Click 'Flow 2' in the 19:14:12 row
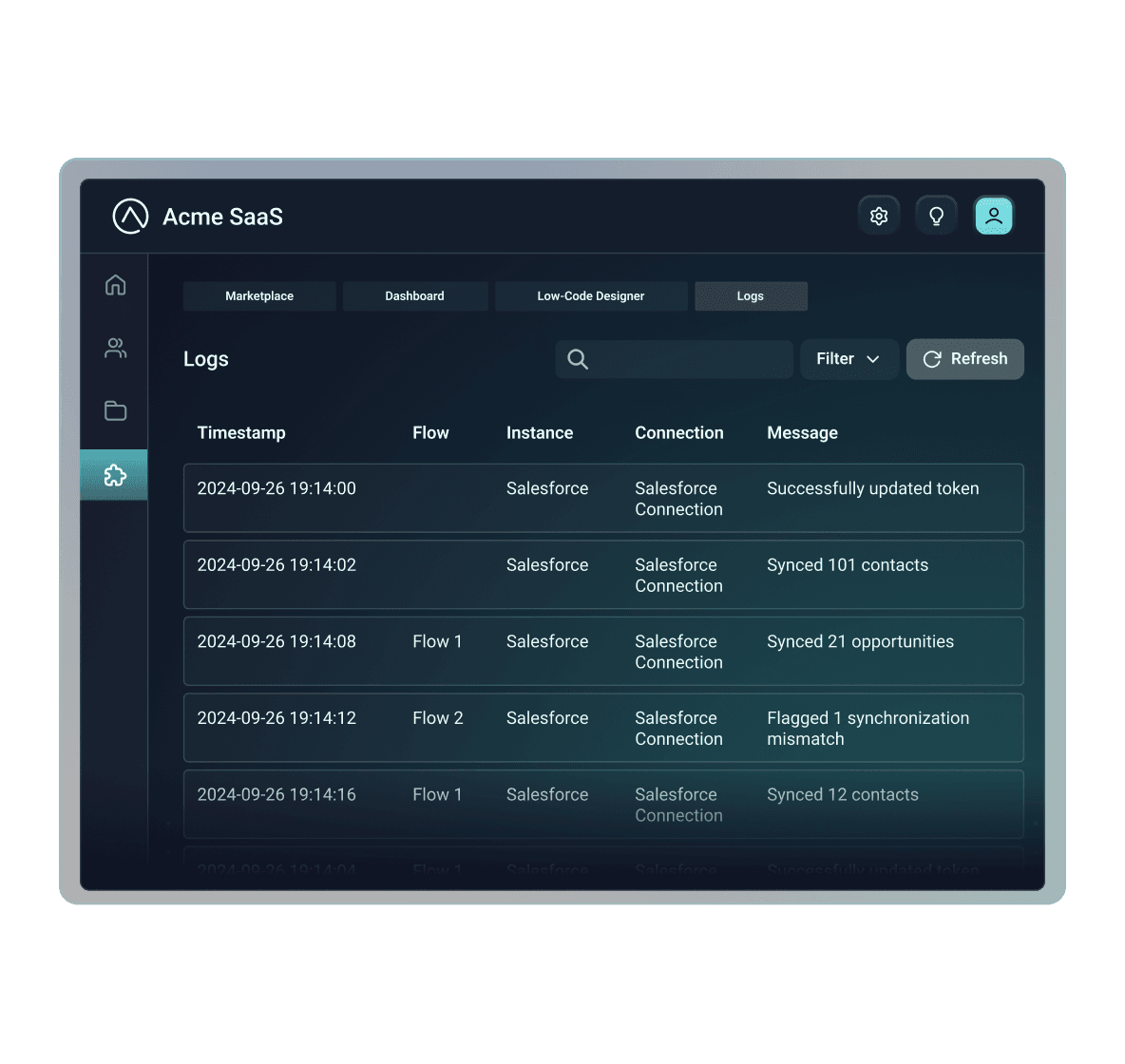The image size is (1125, 1064). click(x=438, y=718)
